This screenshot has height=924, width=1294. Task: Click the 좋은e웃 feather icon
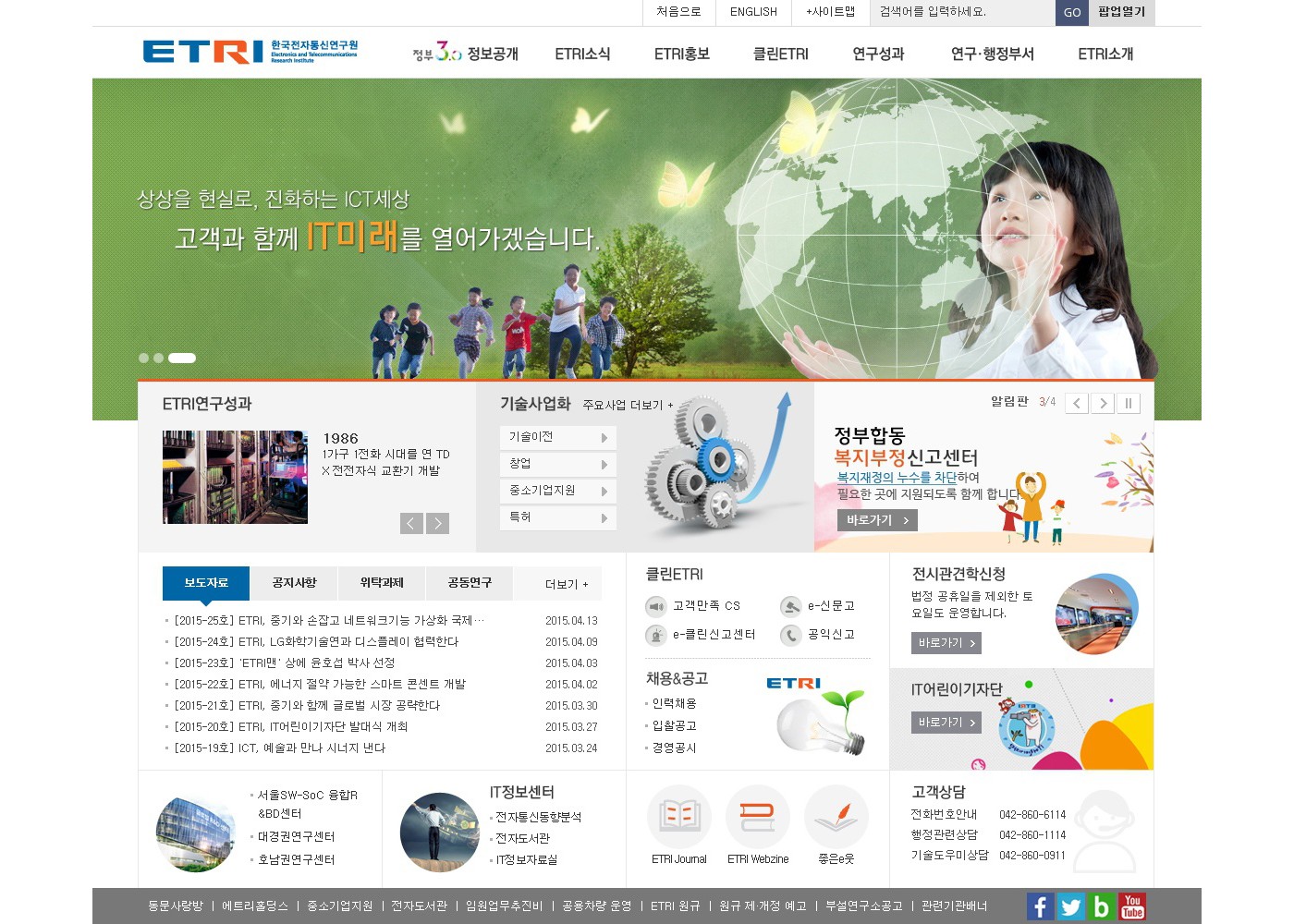coord(836,817)
